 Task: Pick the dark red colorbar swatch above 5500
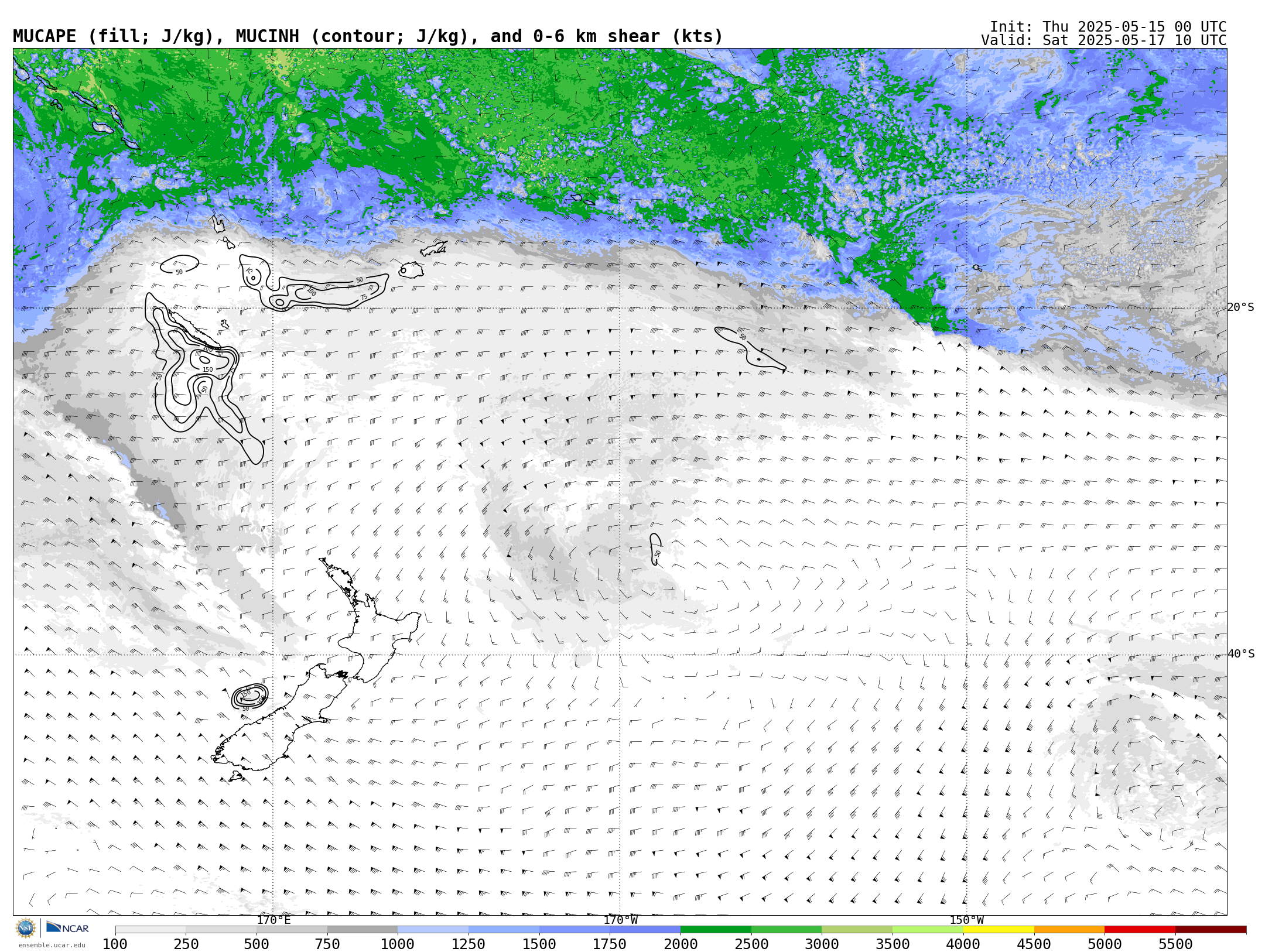pos(1211,930)
